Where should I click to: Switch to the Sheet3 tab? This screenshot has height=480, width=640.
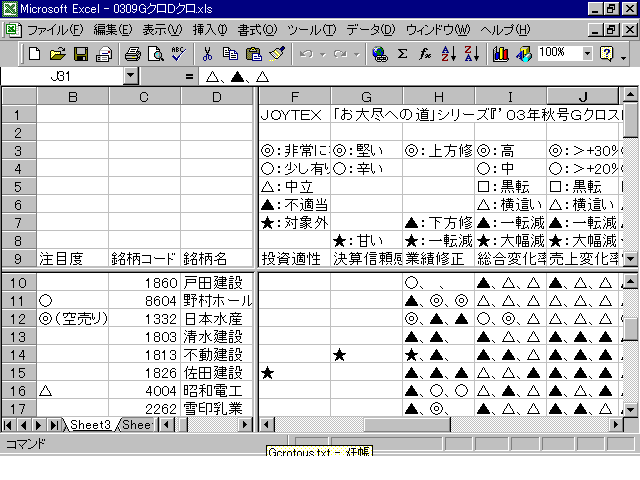click(90, 425)
